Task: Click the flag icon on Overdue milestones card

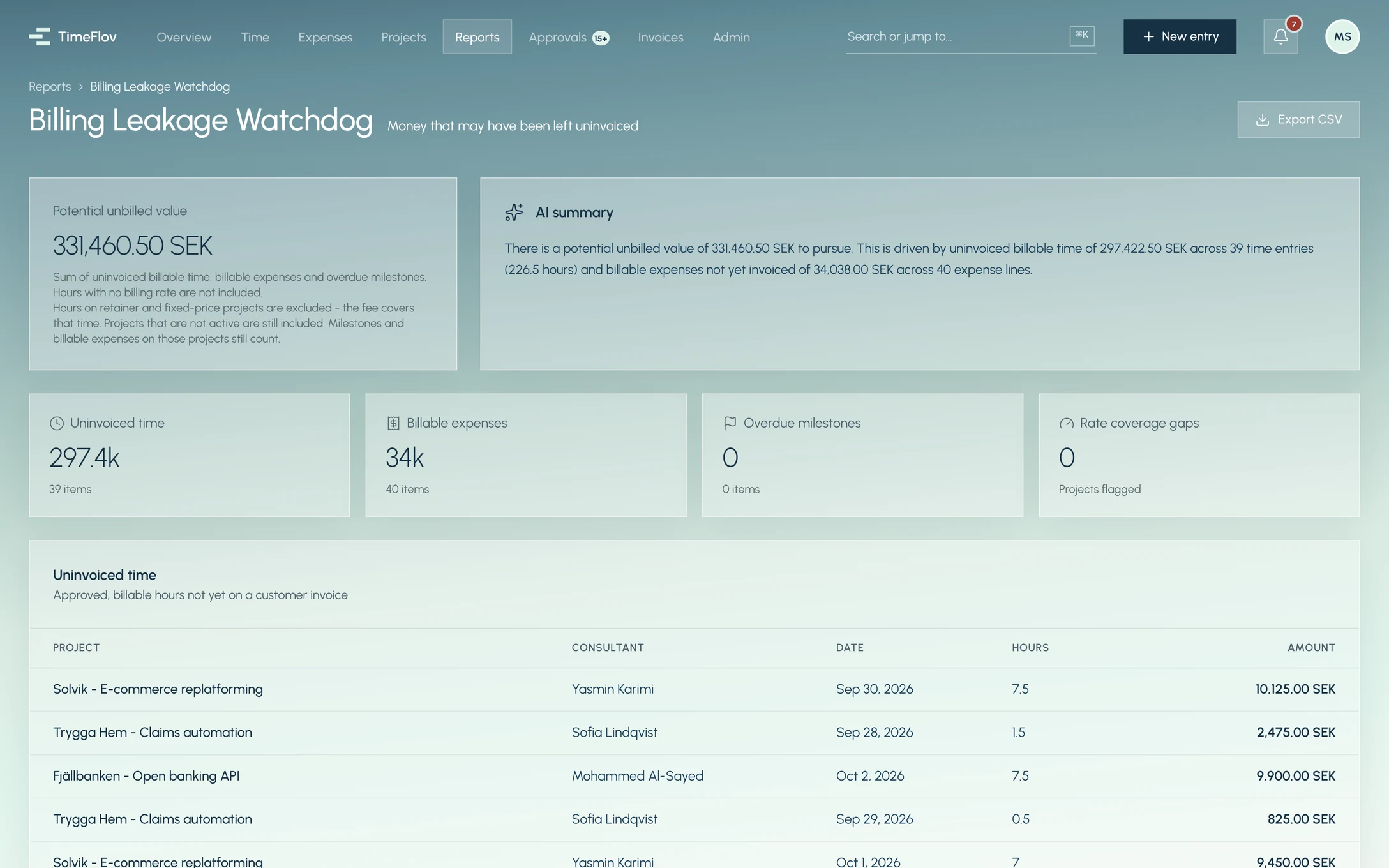Action: pos(730,423)
